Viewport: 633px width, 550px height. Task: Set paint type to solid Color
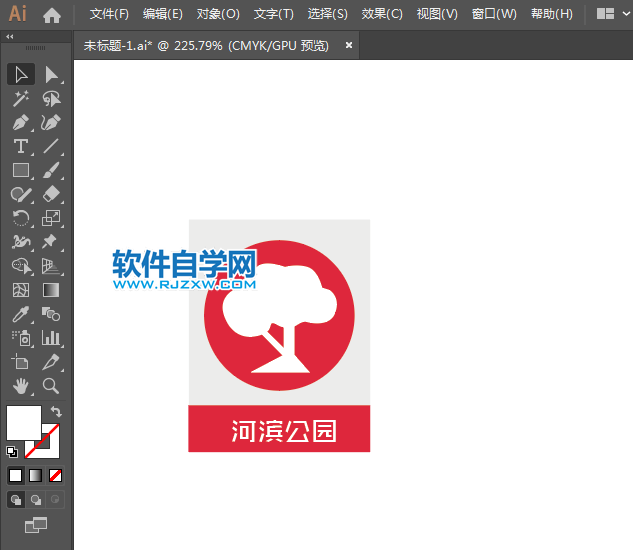point(15,476)
